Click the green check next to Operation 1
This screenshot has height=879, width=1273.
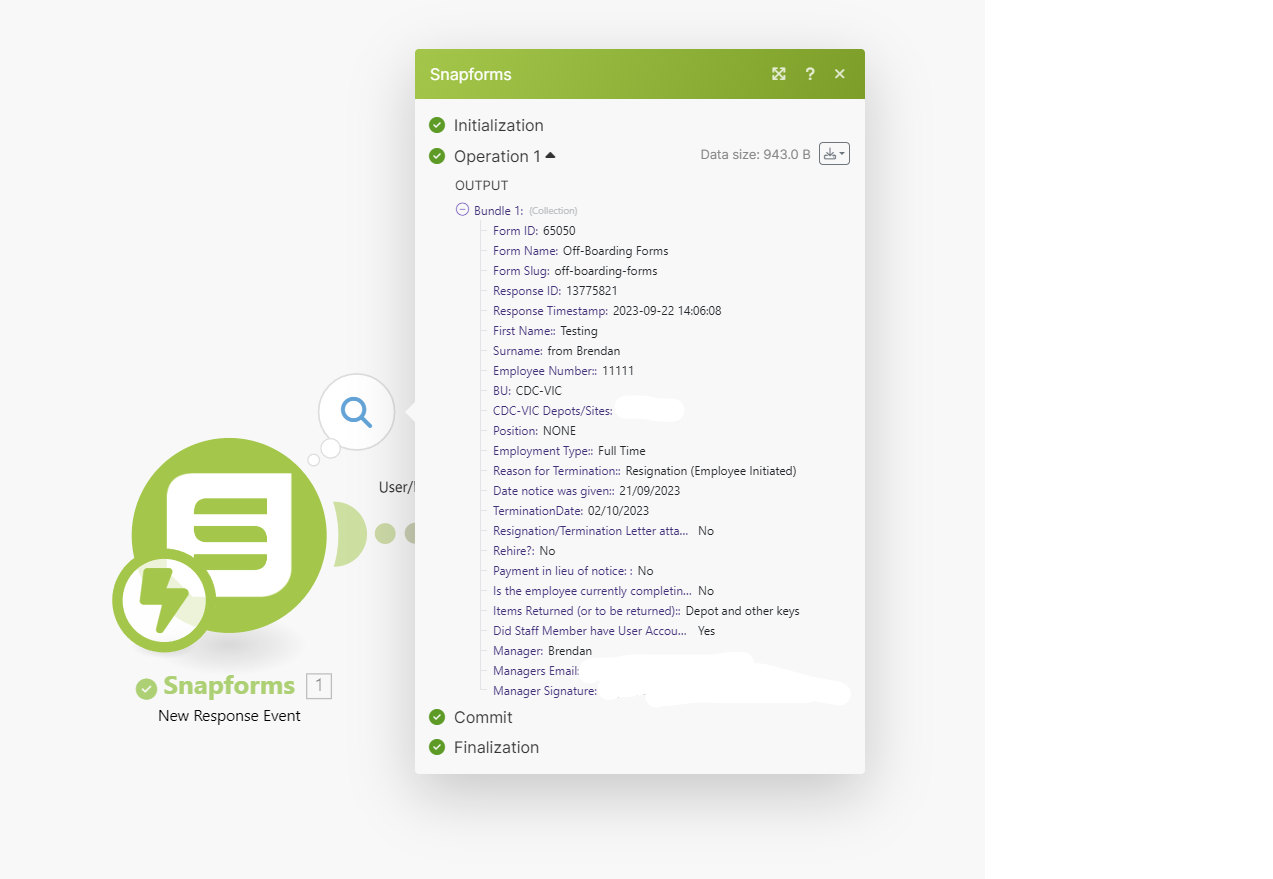(437, 156)
